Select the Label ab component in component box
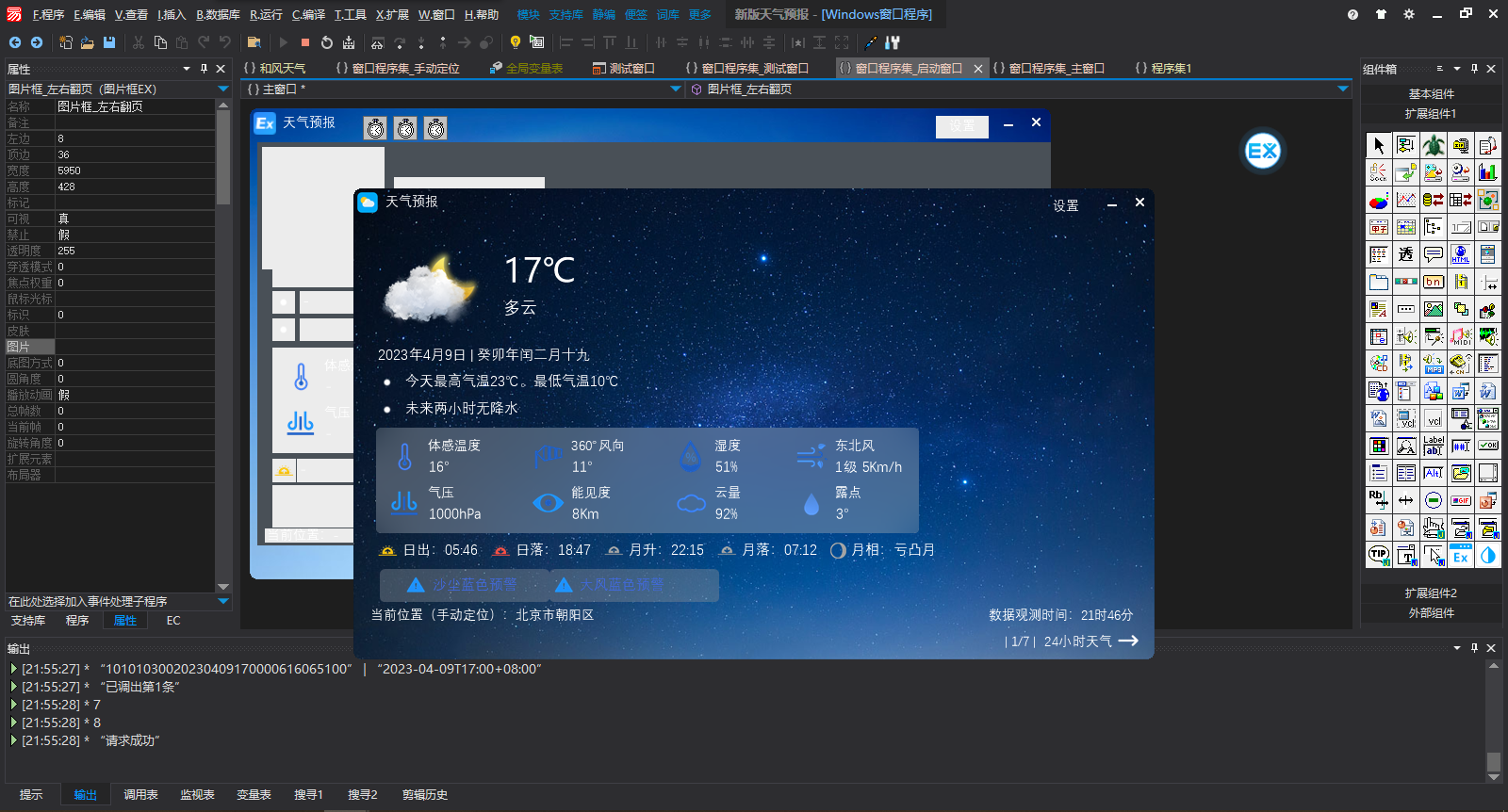Screen dimensions: 1508x812 coord(1434,446)
